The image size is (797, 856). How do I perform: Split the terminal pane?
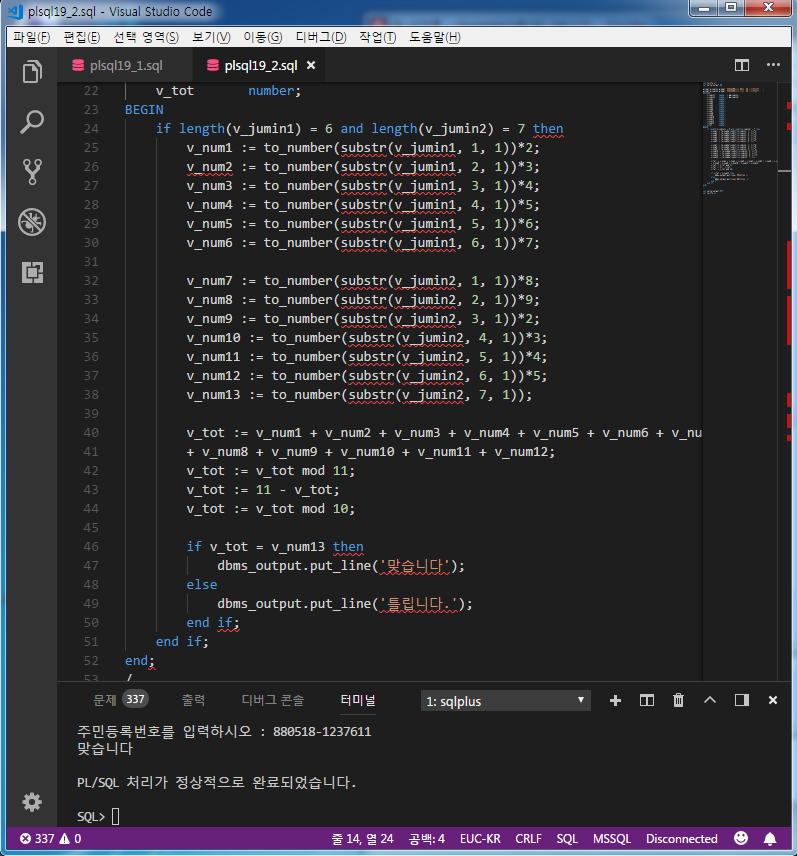click(647, 700)
